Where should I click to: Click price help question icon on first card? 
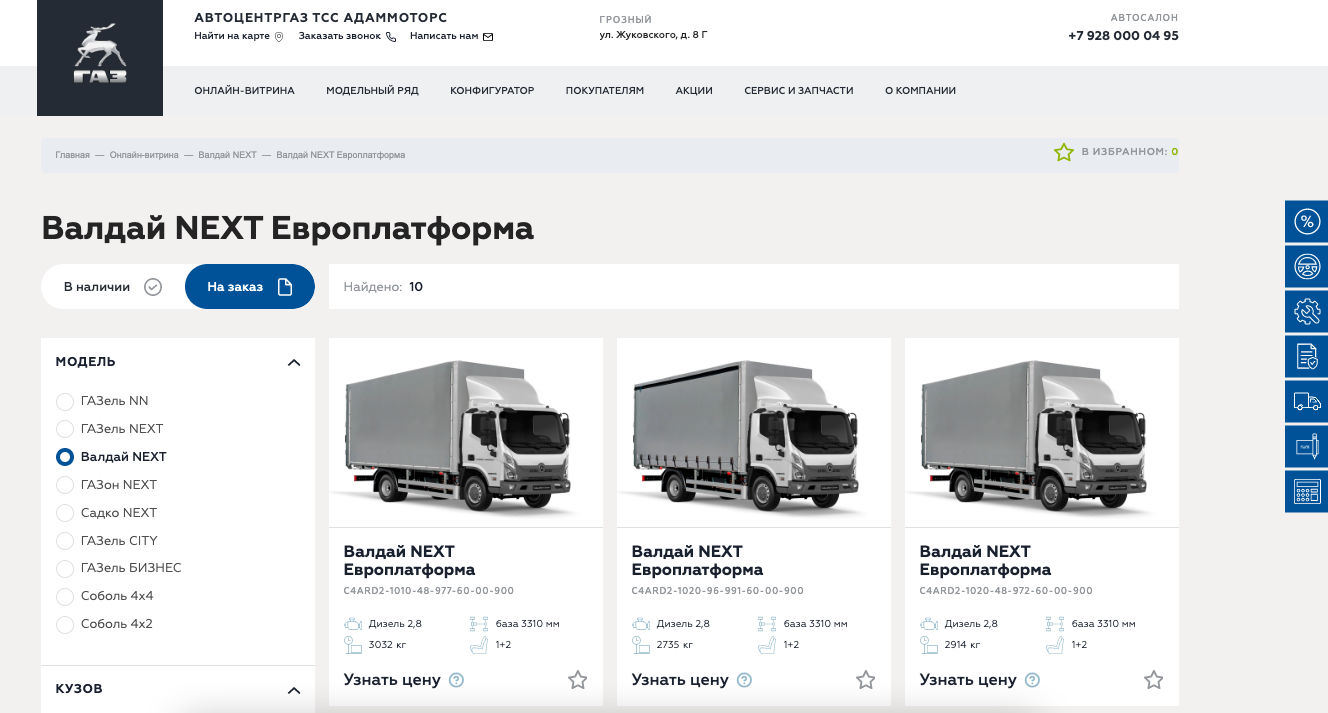(457, 680)
